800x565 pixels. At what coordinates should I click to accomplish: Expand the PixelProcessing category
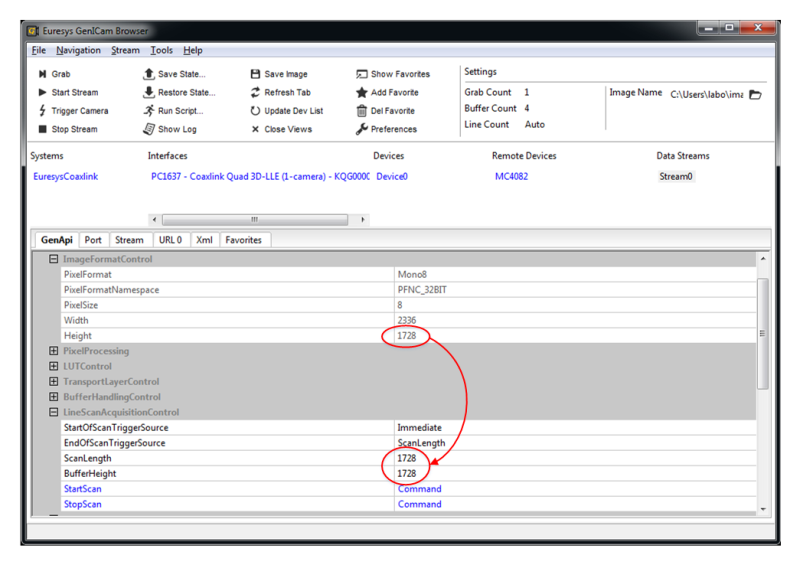coord(53,351)
